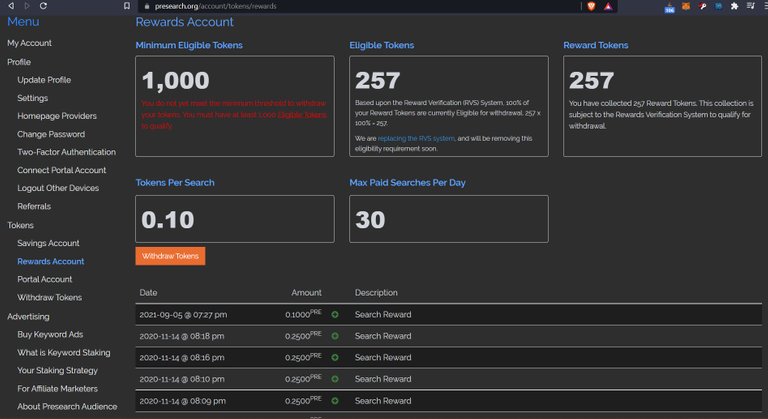
Task: Open Two-Factor Authentication in the sidebar
Action: pos(67,152)
